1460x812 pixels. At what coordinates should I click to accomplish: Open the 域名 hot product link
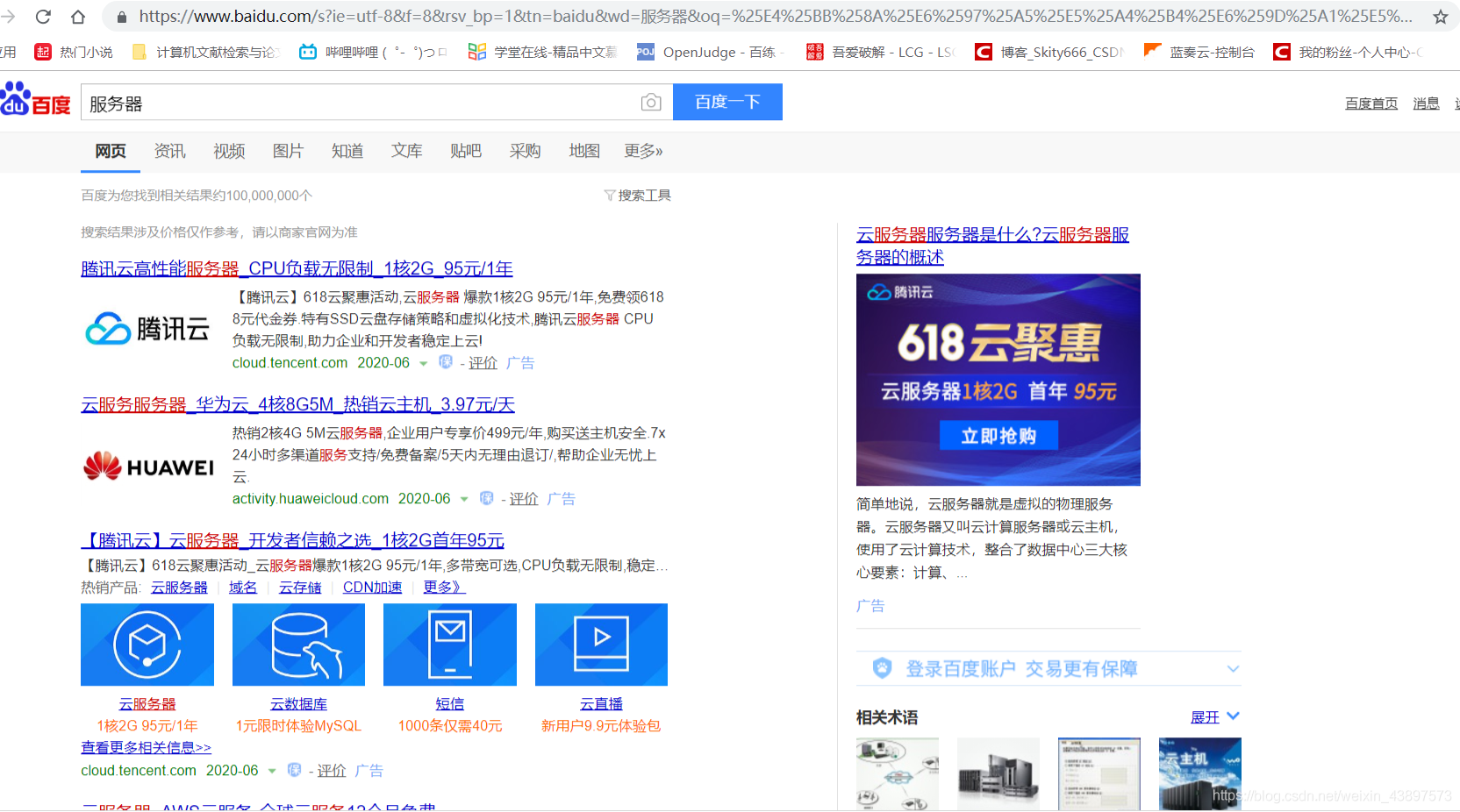point(243,588)
